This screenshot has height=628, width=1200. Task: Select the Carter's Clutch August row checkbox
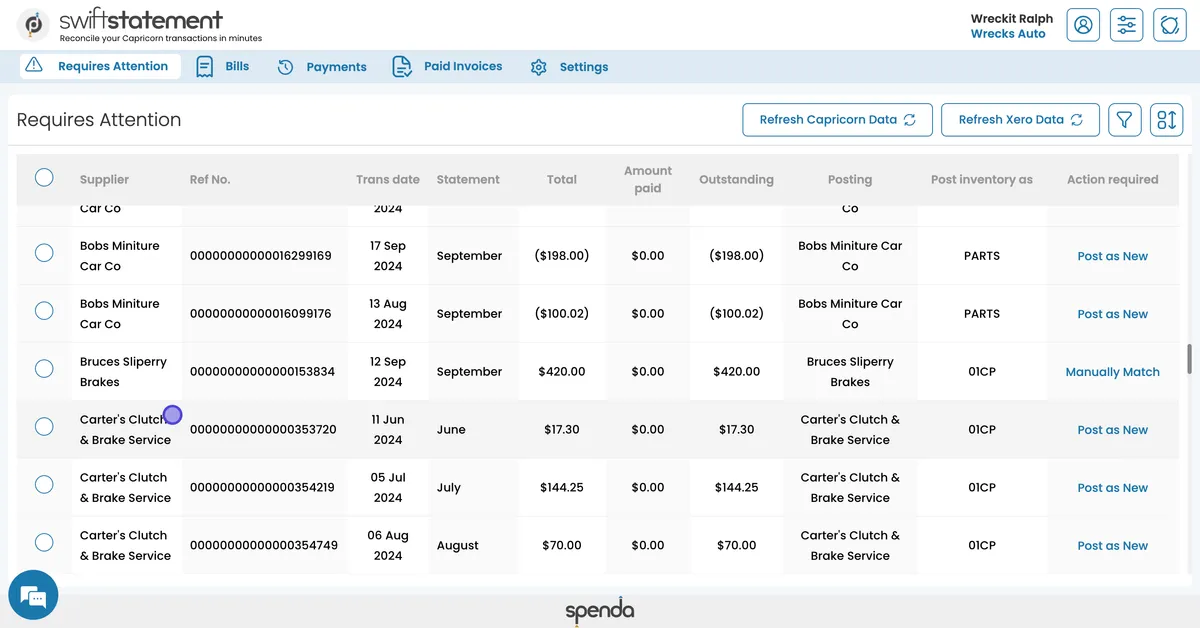(44, 542)
